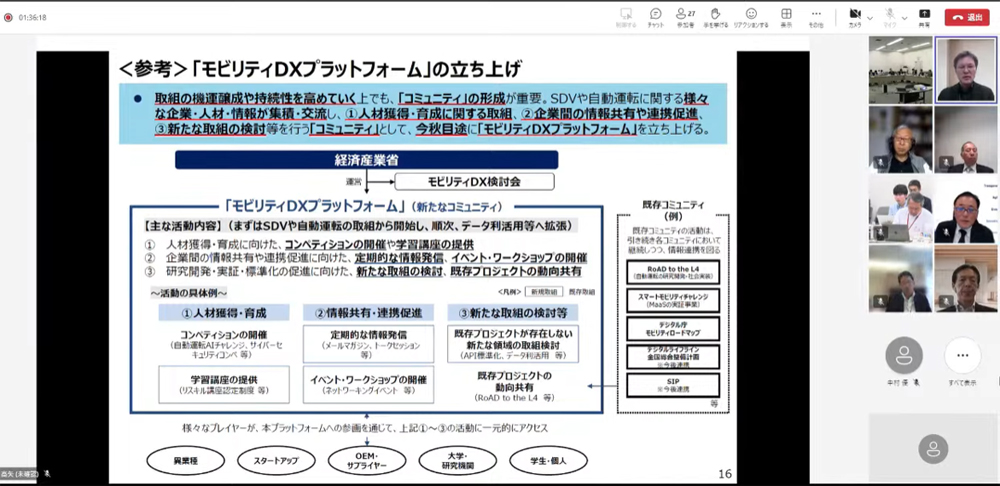
Task: Click the 学生・個人 oval
Action: click(x=548, y=460)
